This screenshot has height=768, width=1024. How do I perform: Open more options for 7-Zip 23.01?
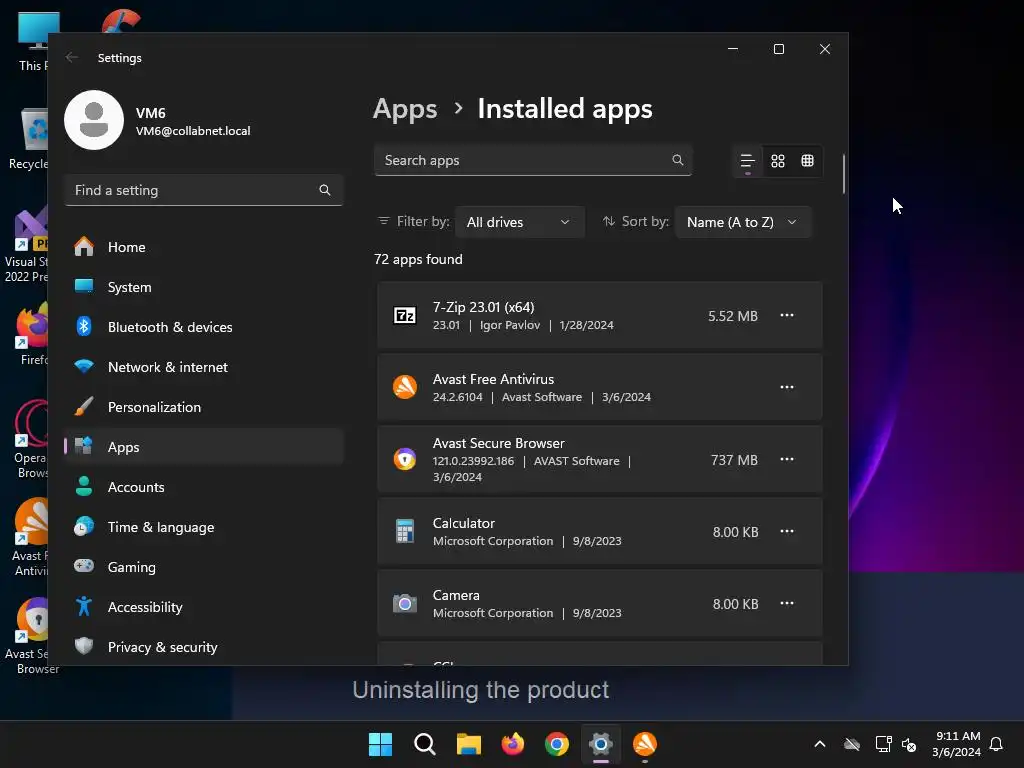787,315
